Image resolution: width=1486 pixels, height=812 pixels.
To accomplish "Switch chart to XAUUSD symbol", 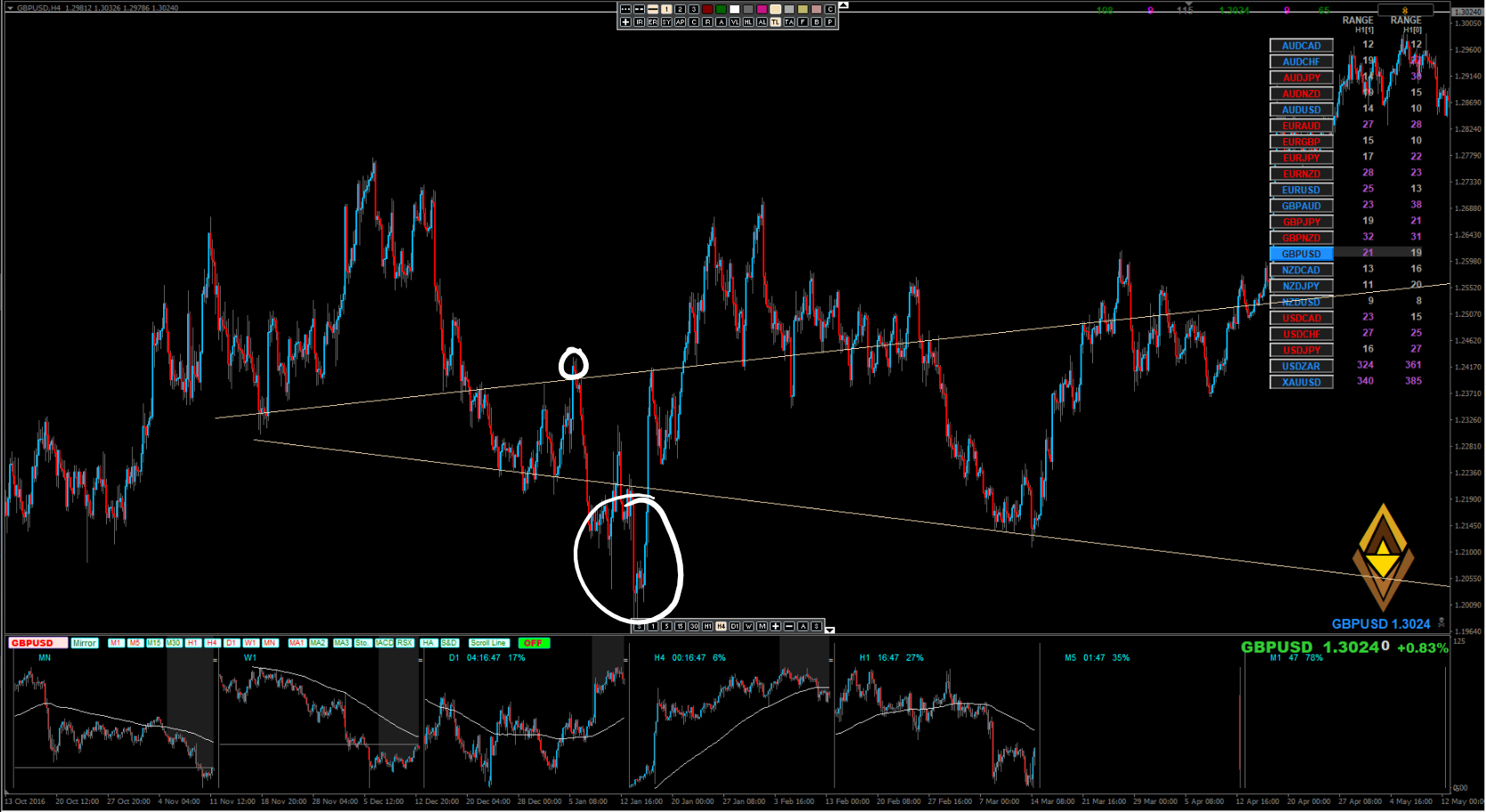I will click(1301, 382).
